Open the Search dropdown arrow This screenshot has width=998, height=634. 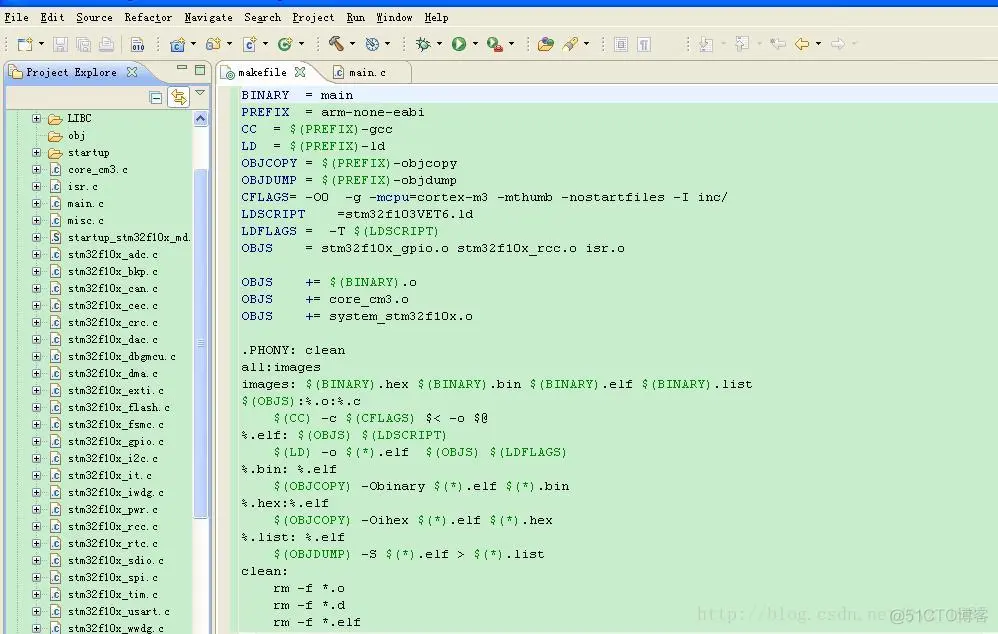tap(586, 44)
